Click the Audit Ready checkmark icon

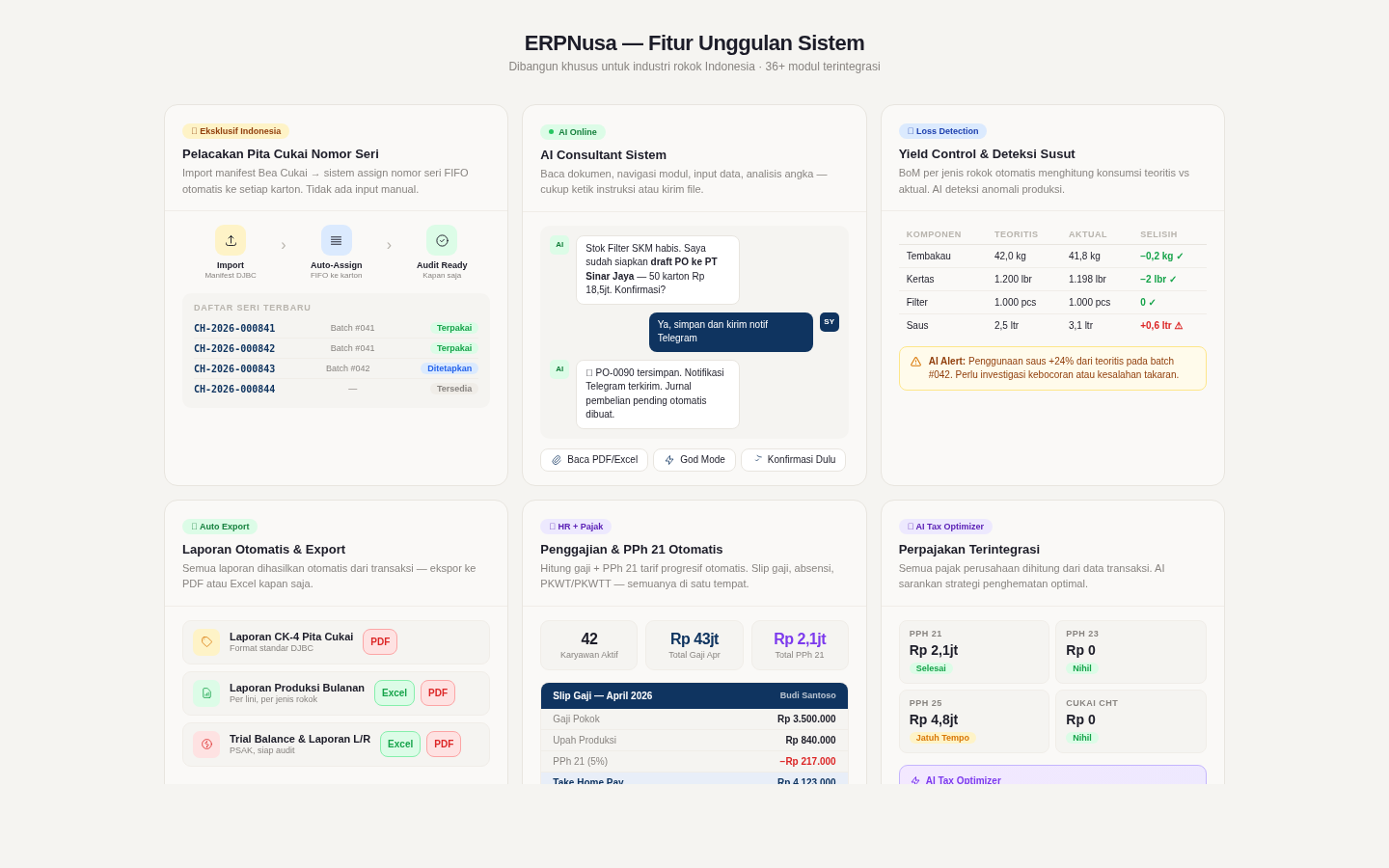coord(442,240)
